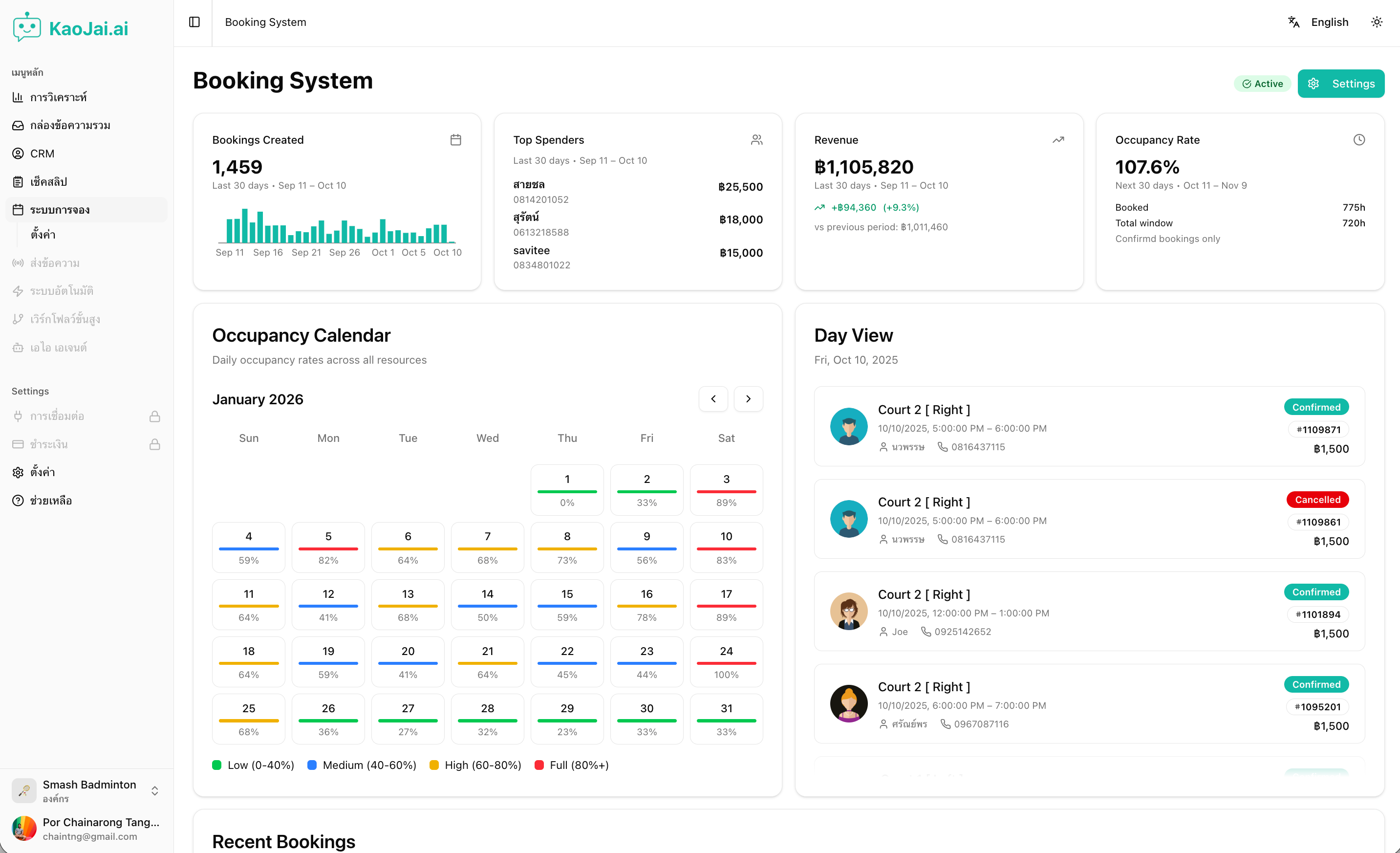Screen dimensions: 1400x853
Task: Click the language translate icon
Action: pyautogui.click(x=1294, y=22)
